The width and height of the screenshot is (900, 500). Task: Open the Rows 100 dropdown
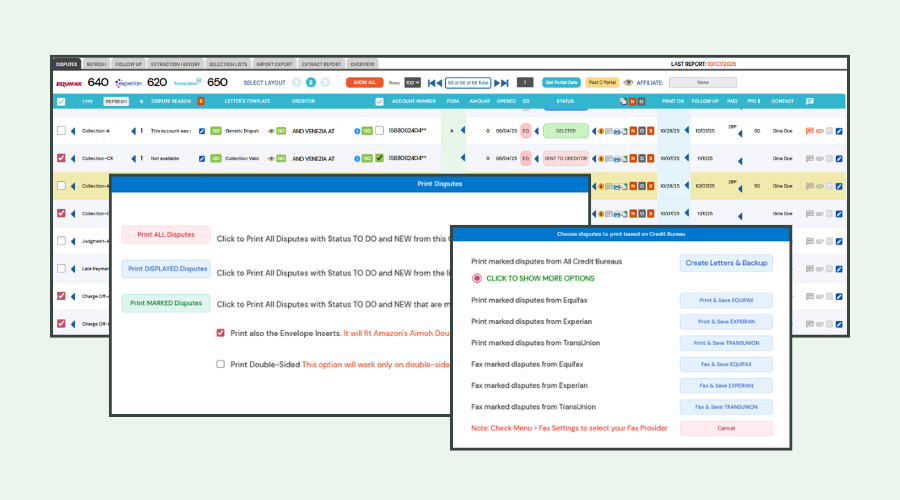412,83
